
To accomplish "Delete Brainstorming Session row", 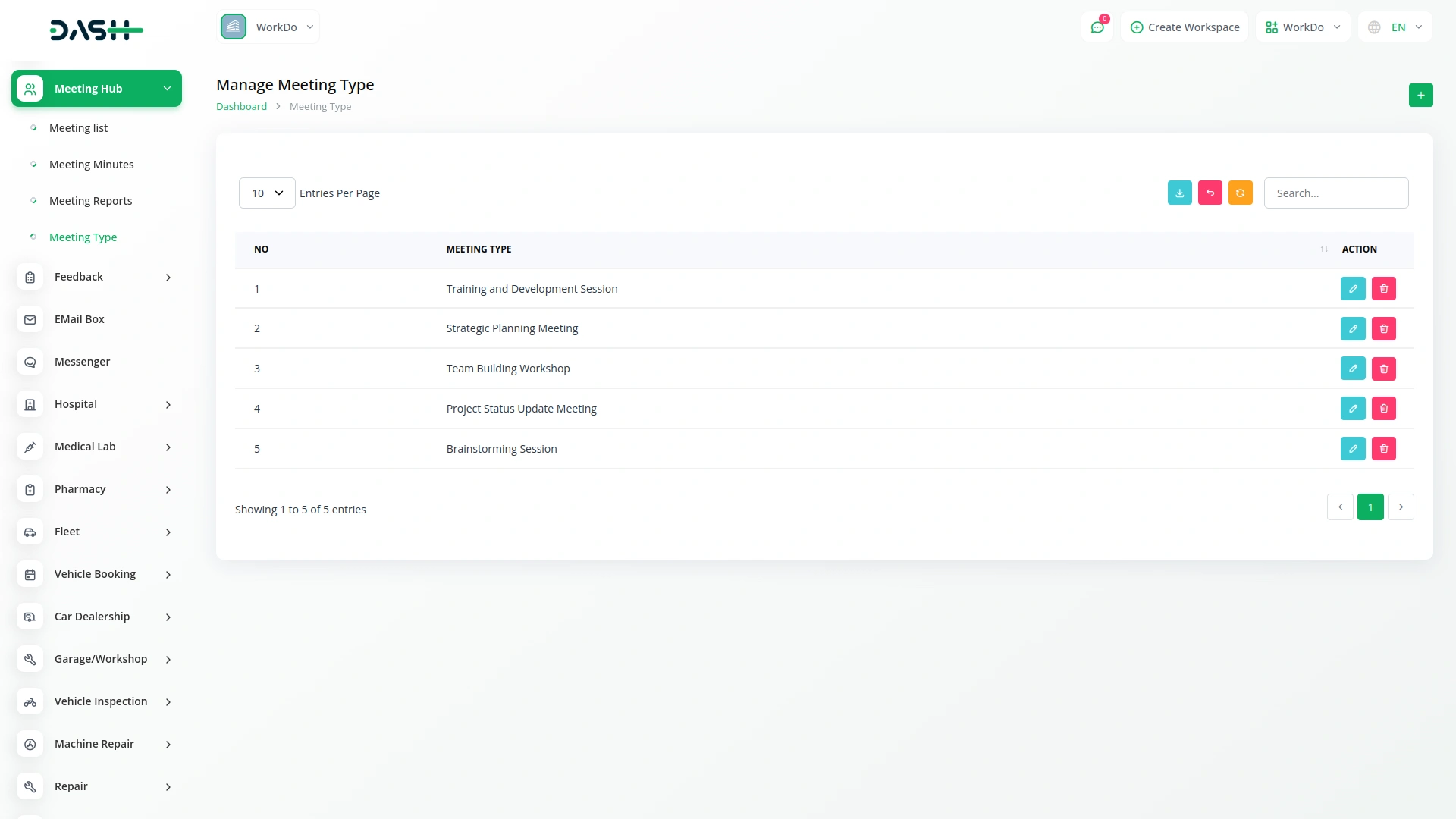I will (x=1383, y=449).
